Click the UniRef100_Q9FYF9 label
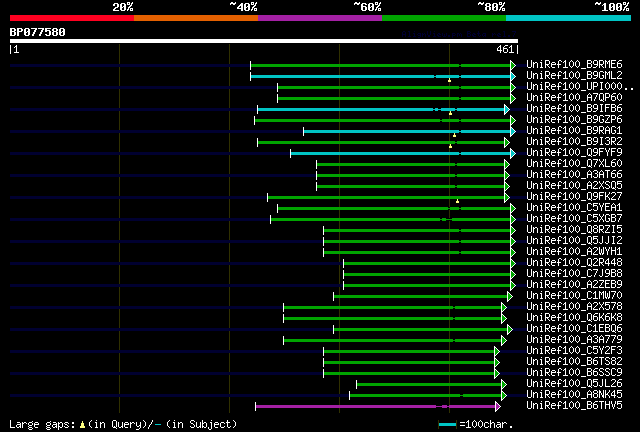Viewport: 640px width, 432px height. (x=574, y=153)
